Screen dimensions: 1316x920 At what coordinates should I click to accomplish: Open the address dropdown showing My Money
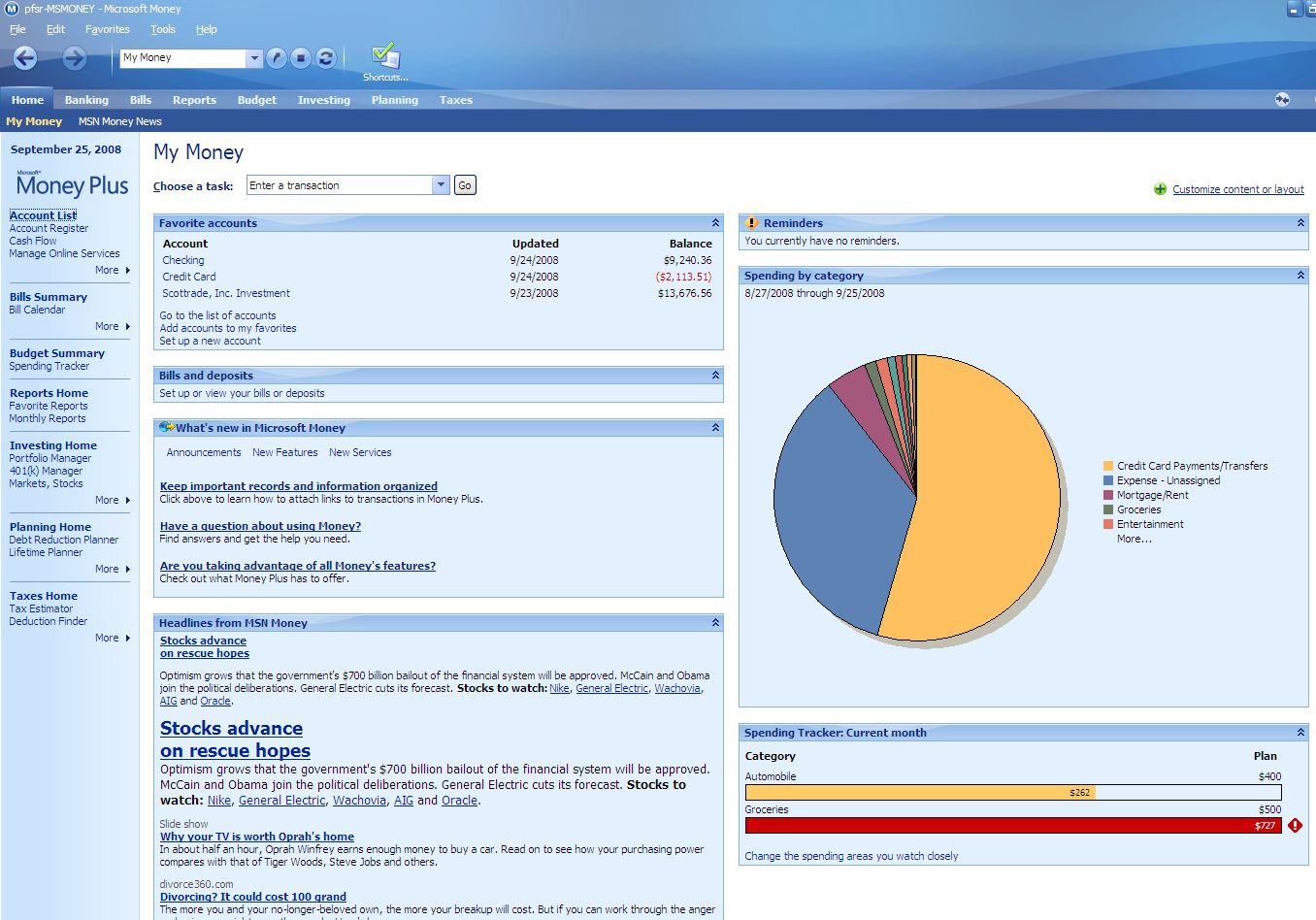point(254,58)
